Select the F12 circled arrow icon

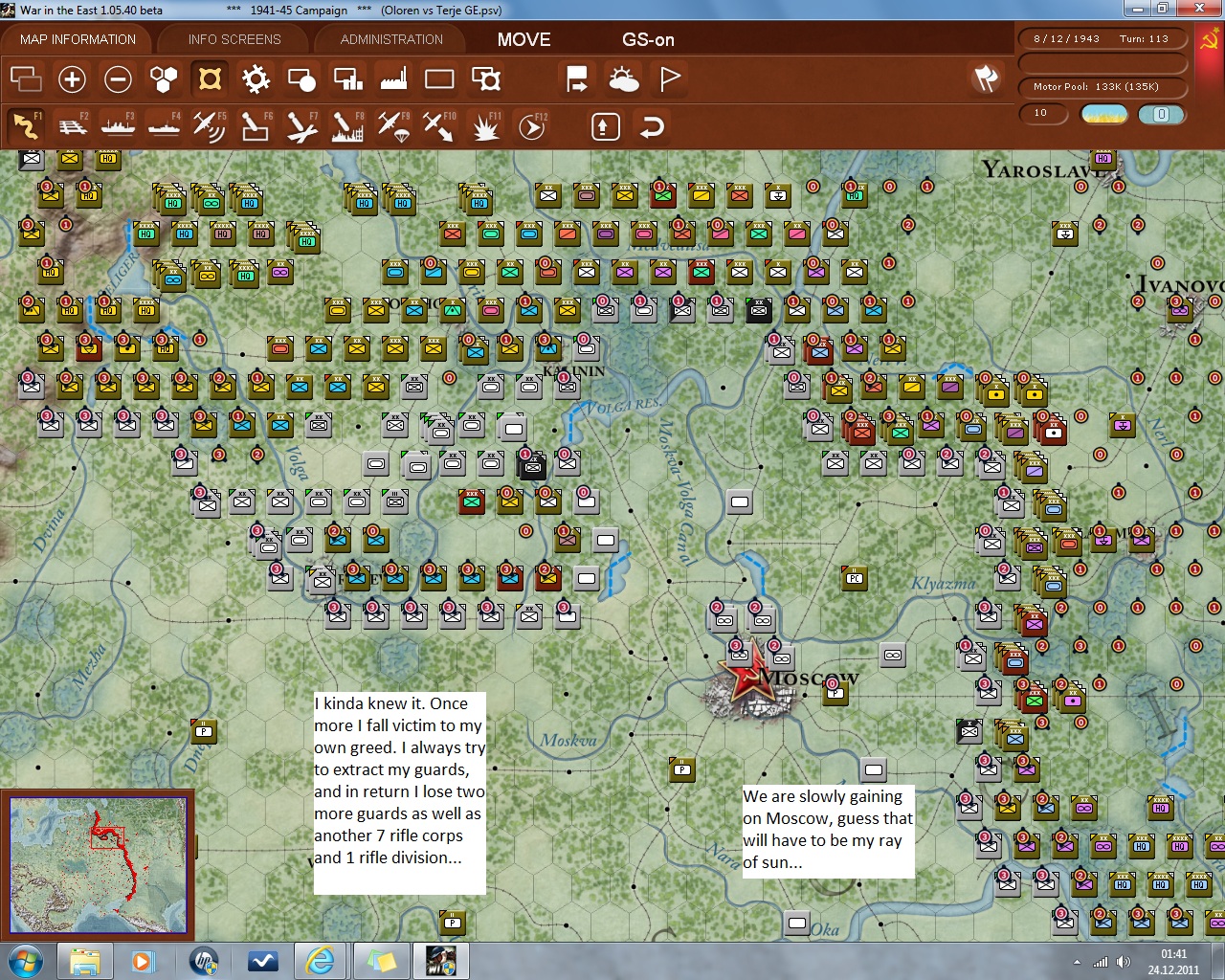(x=532, y=126)
